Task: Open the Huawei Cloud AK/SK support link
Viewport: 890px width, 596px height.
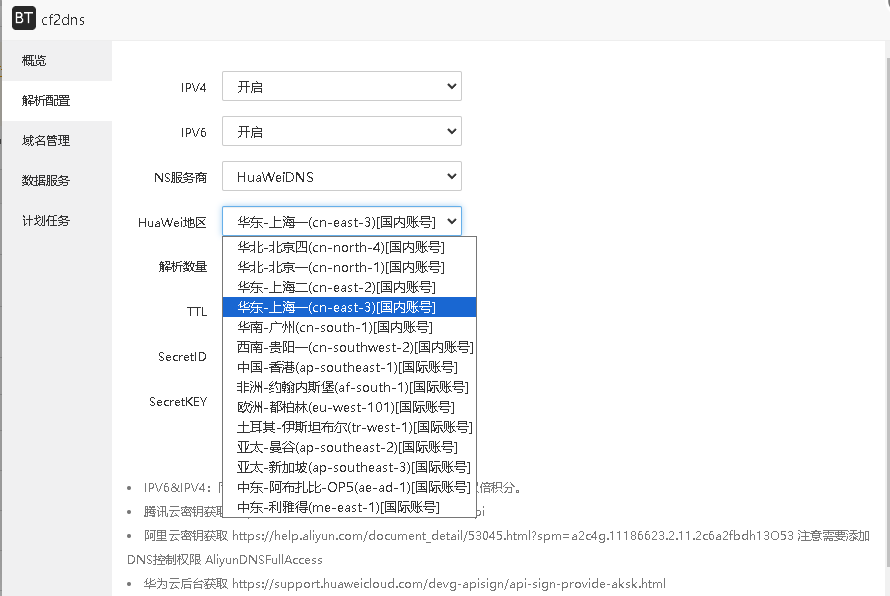Action: pos(448,584)
